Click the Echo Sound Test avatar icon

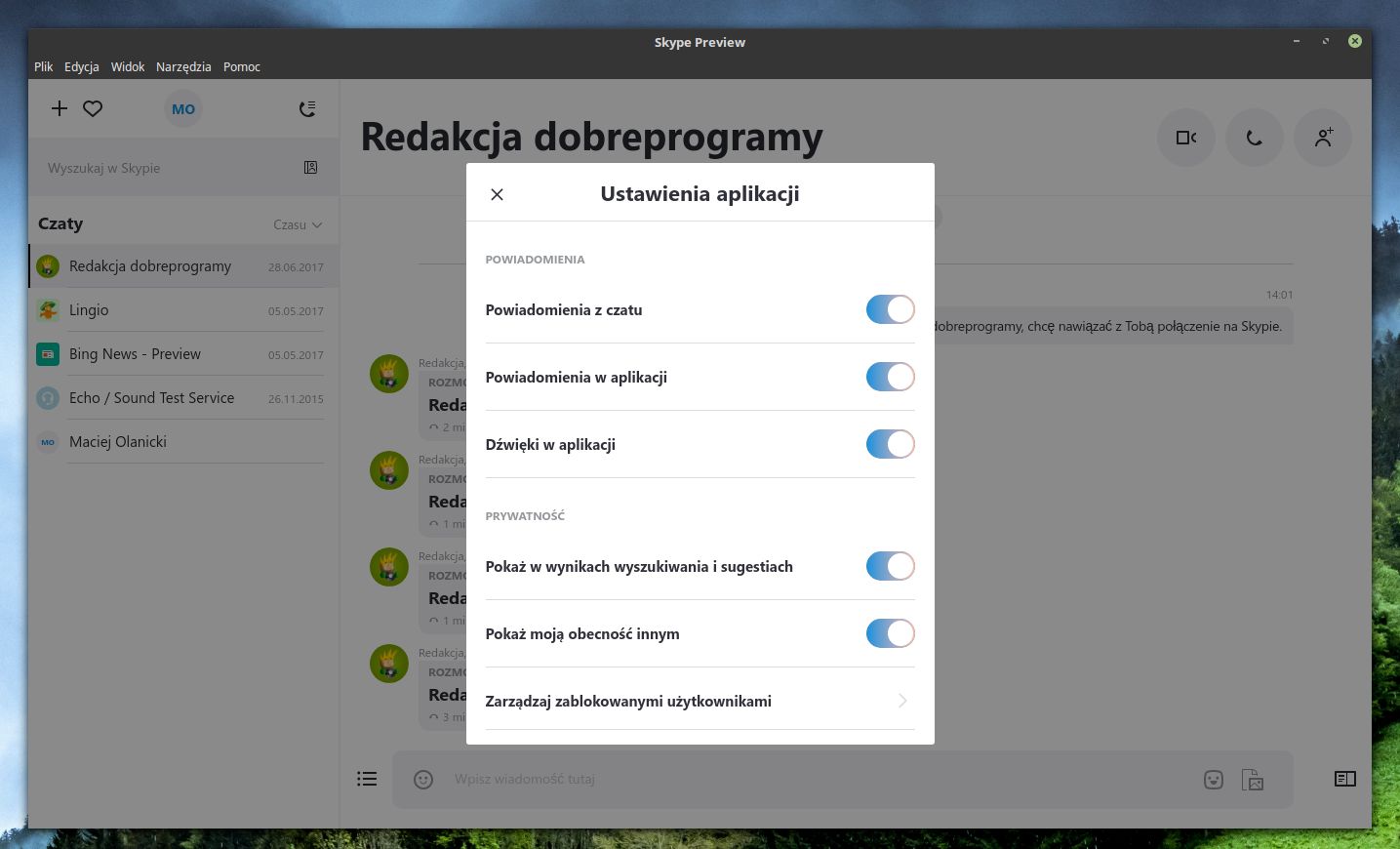coord(48,397)
